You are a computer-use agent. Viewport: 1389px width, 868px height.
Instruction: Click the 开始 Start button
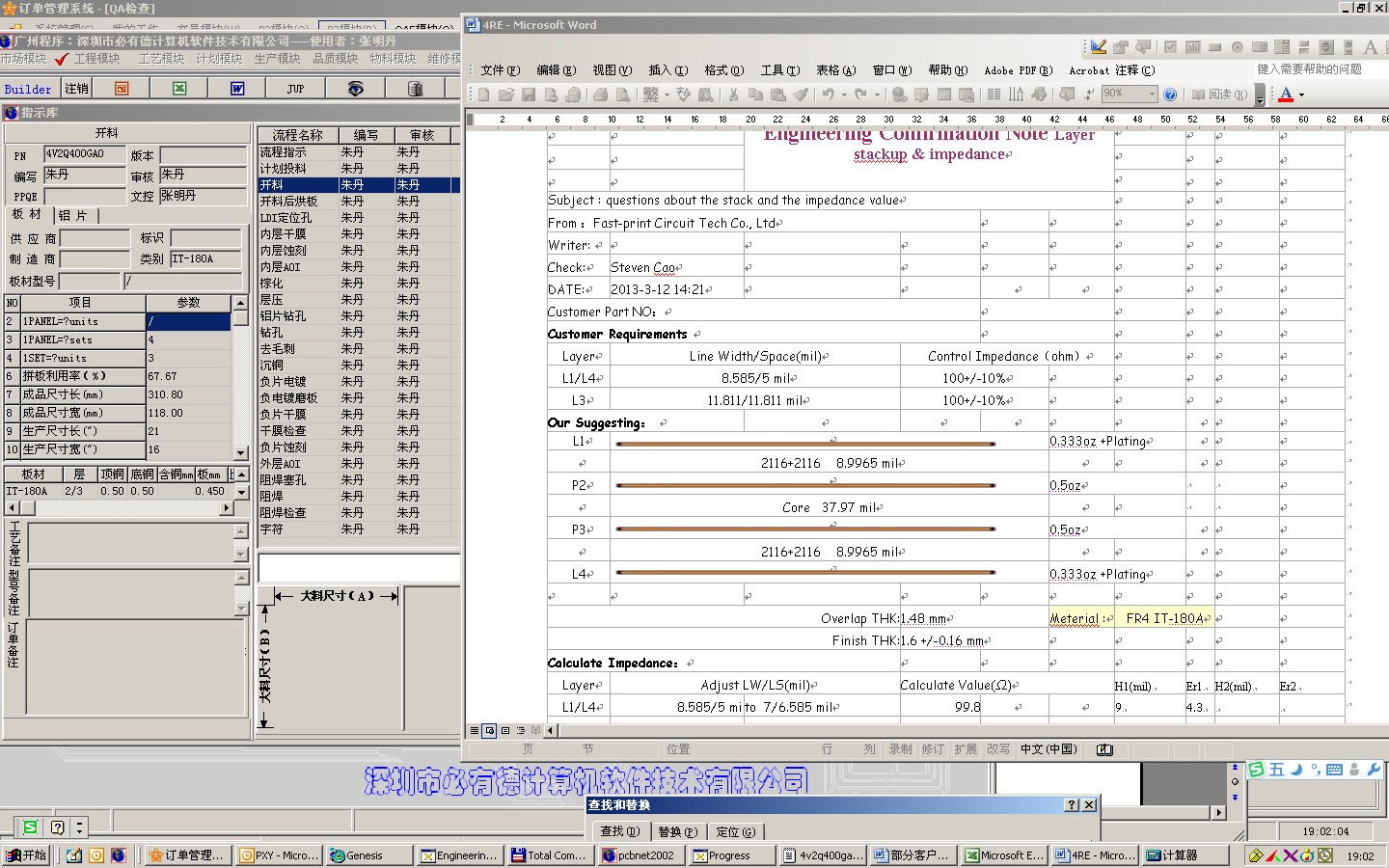pos(26,855)
